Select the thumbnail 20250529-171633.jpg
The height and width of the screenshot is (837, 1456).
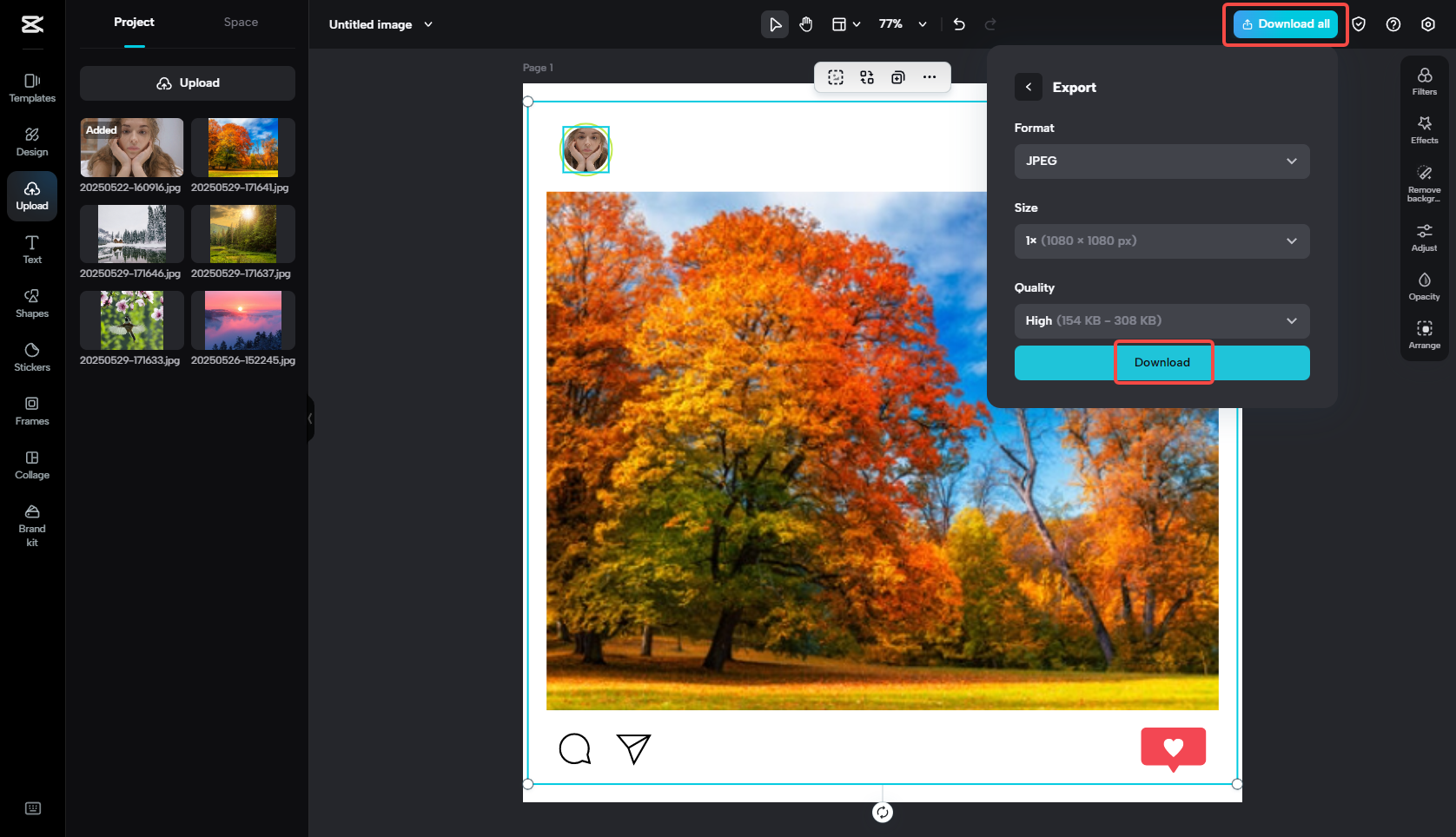coord(130,320)
